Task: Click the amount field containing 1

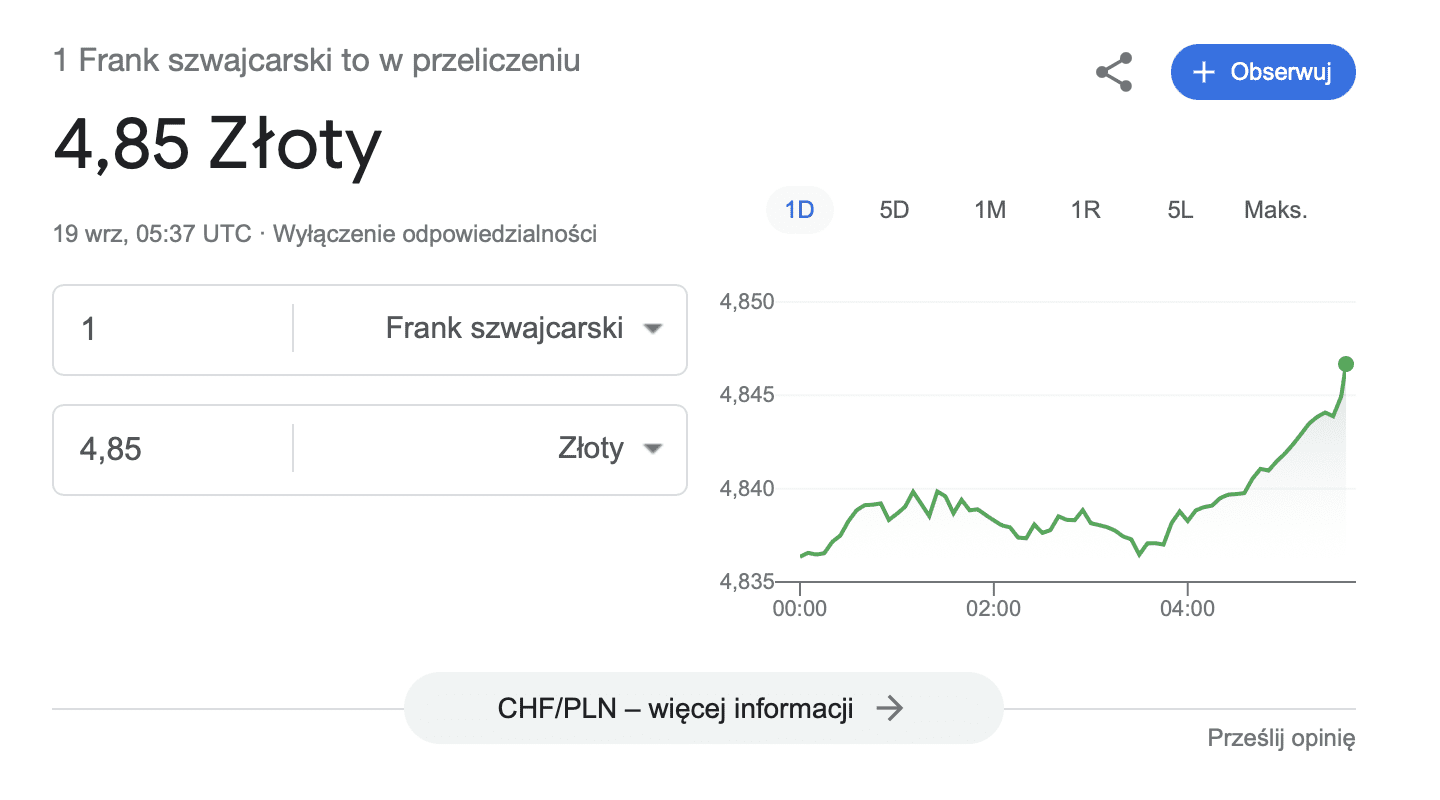Action: click(x=173, y=328)
